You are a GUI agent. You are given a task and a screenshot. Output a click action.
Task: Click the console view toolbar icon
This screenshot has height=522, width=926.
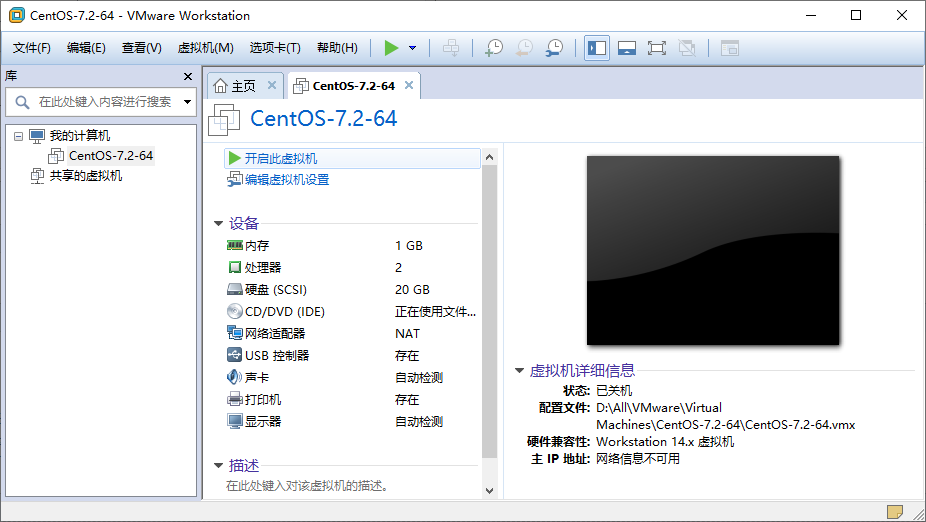[730, 48]
